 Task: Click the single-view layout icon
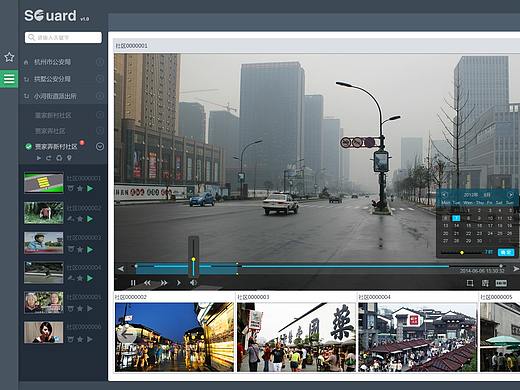tap(470, 283)
